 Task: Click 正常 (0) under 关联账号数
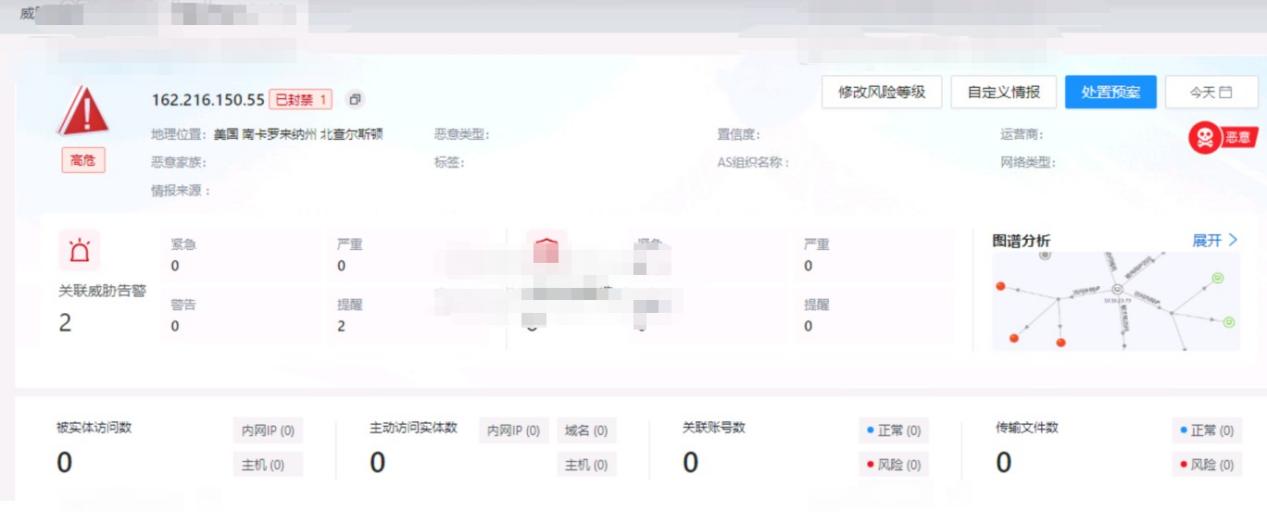[x=893, y=431]
